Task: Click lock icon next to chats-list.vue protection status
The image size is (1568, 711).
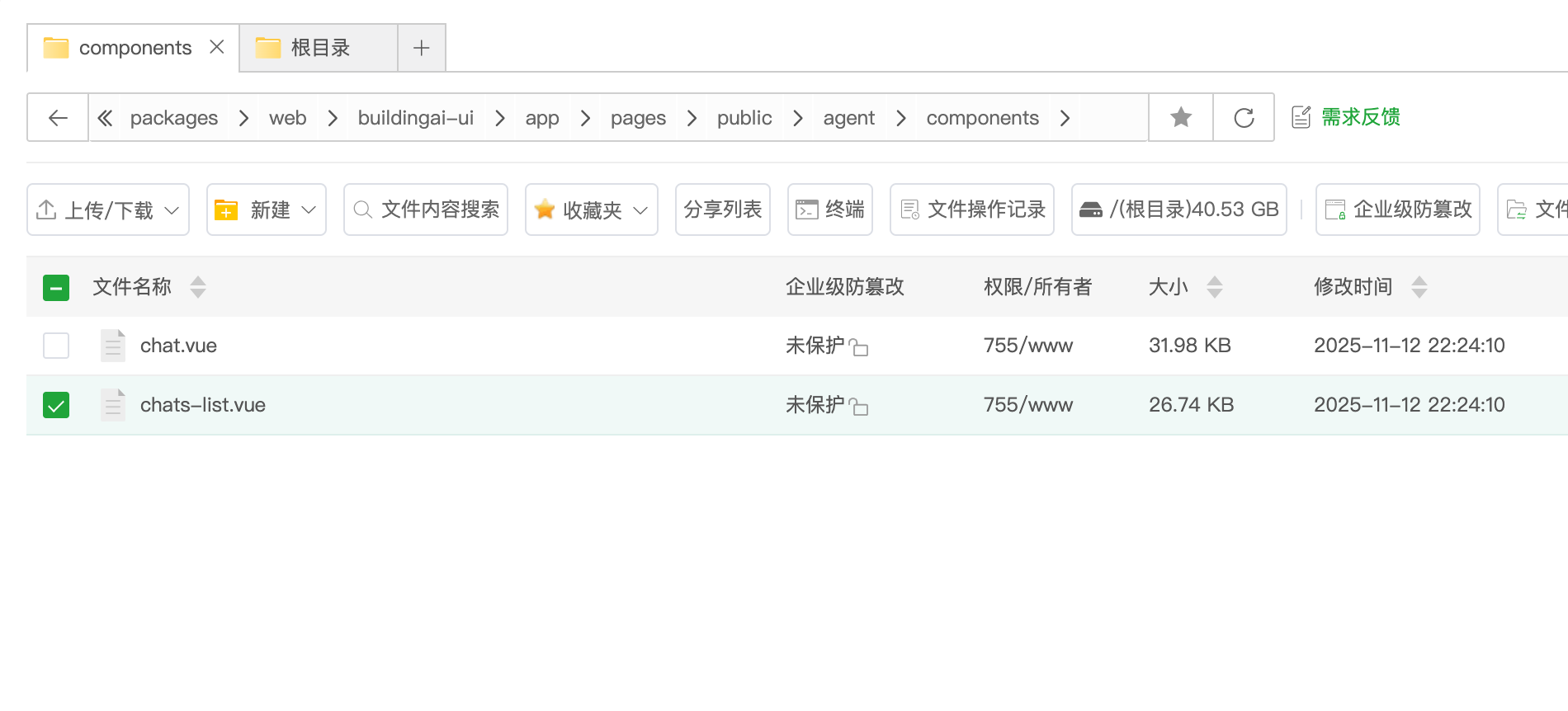Action: (x=859, y=407)
